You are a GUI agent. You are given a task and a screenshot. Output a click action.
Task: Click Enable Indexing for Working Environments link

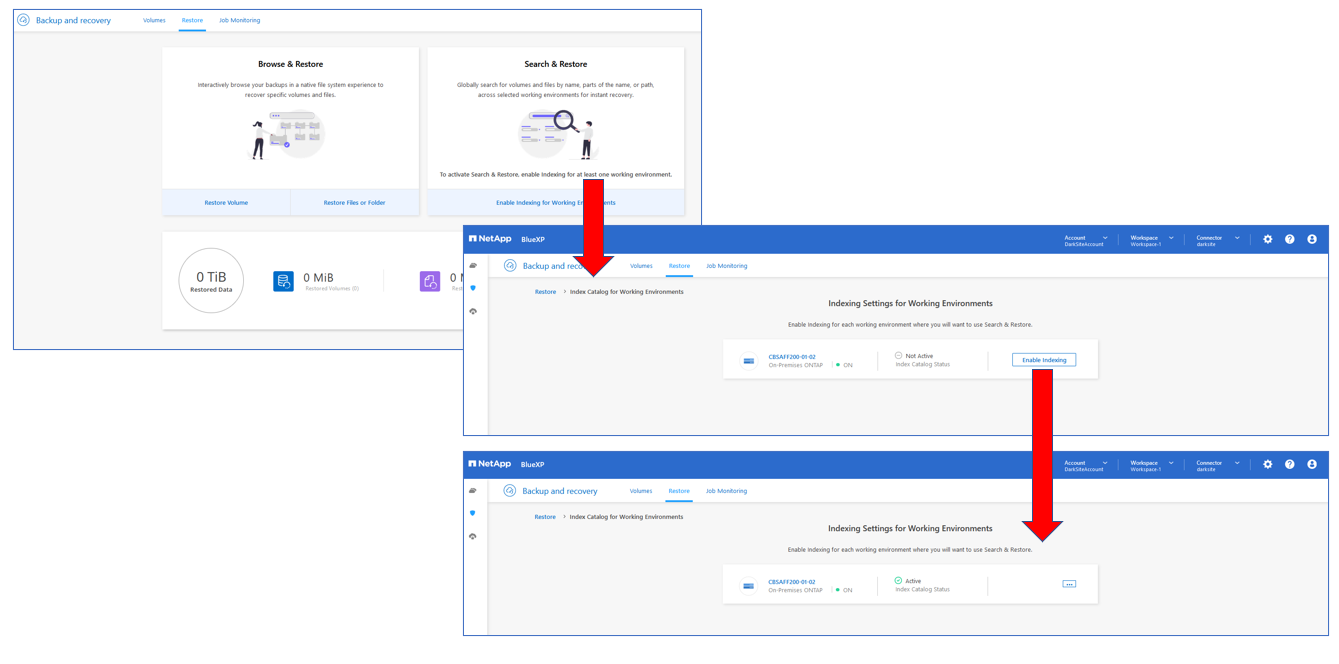(x=556, y=202)
